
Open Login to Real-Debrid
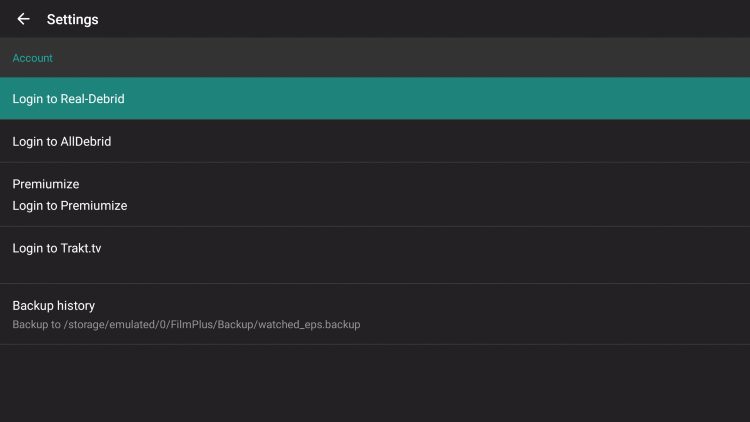click(x=68, y=99)
